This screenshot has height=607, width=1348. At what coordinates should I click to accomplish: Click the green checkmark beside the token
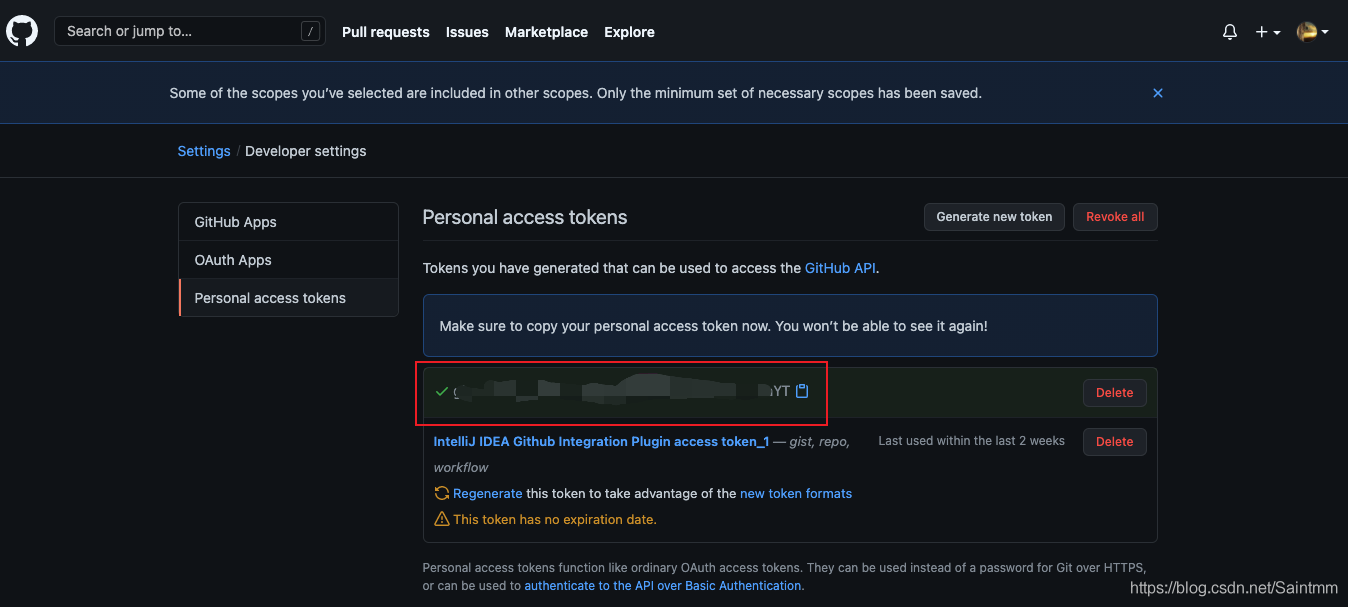441,391
